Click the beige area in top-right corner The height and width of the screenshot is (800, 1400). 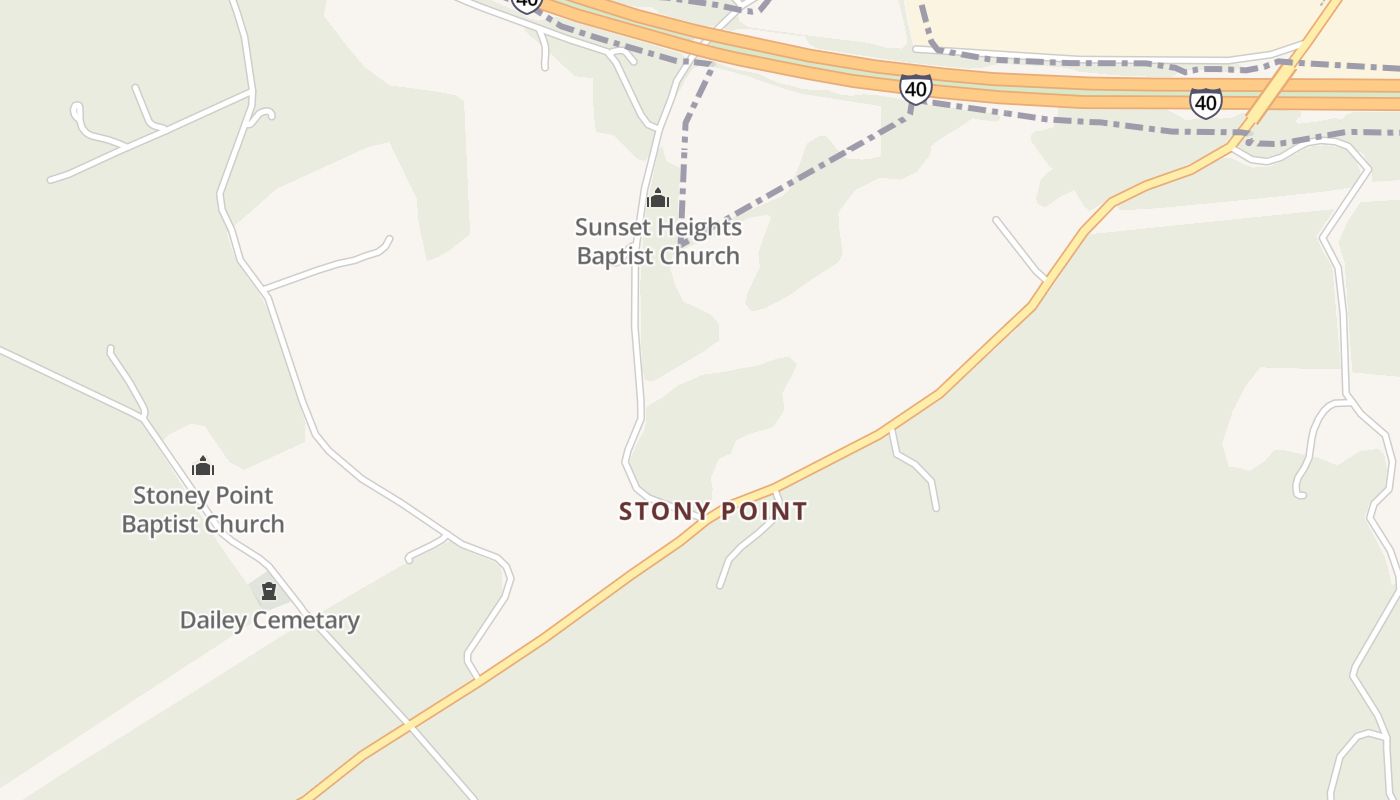click(1120, 25)
